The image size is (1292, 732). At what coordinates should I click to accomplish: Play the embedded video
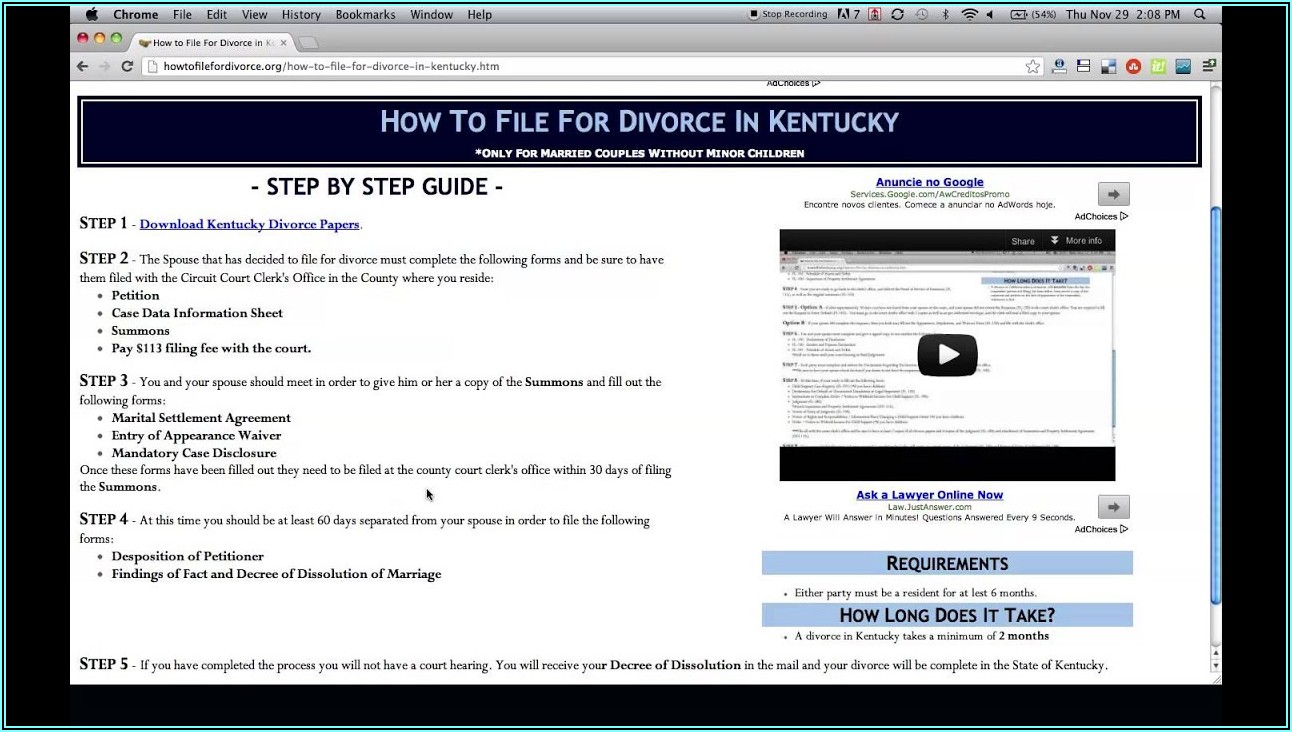click(x=946, y=354)
